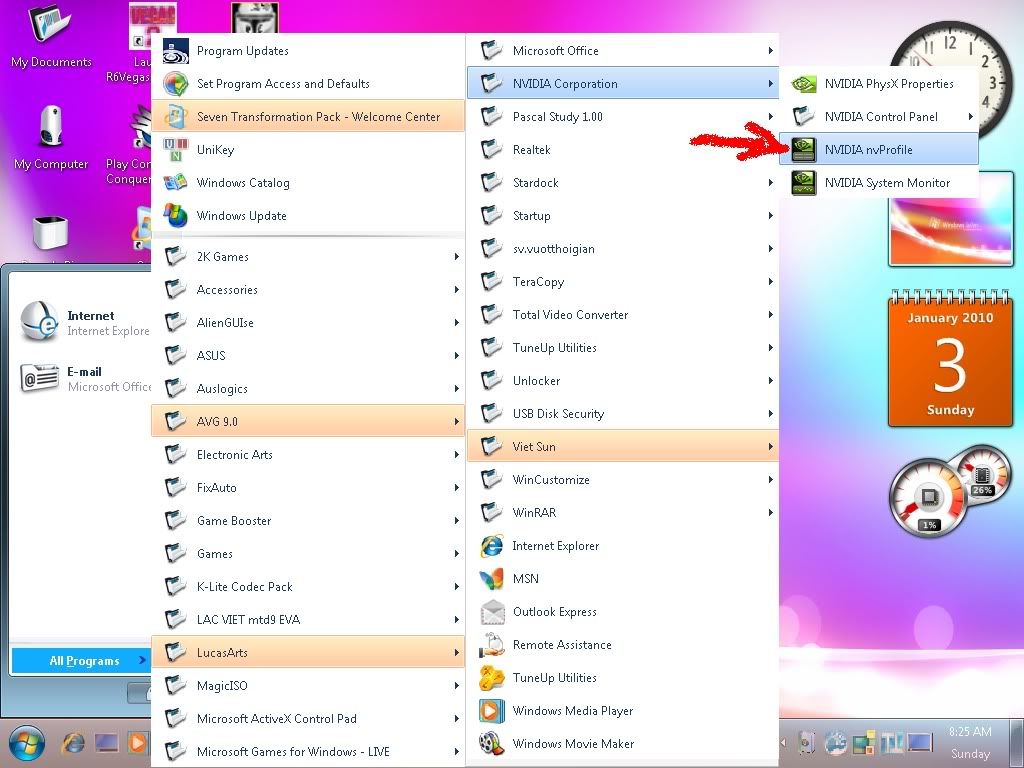
Task: Click the MSN butterfly icon
Action: [x=491, y=579]
